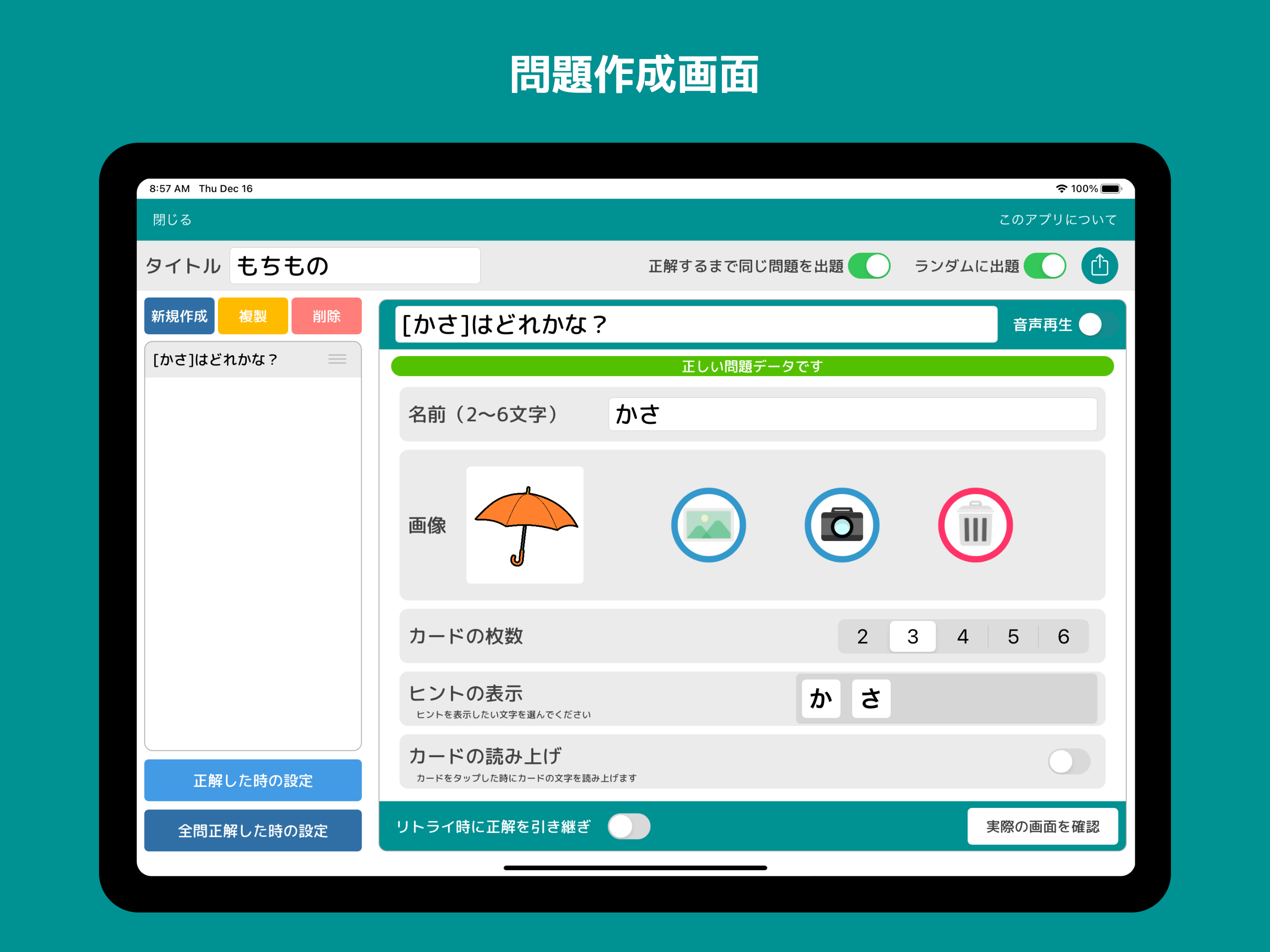The height and width of the screenshot is (952, 1270).
Task: Tap the trash can delete image icon
Action: [x=974, y=525]
